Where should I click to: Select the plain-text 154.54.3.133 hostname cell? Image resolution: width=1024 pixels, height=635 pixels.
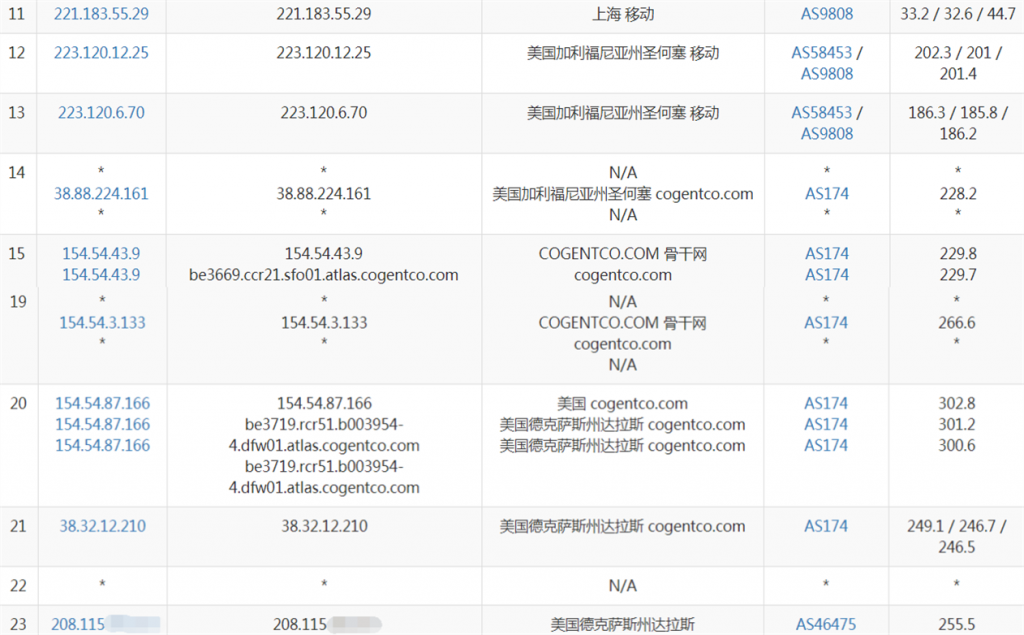[325, 323]
